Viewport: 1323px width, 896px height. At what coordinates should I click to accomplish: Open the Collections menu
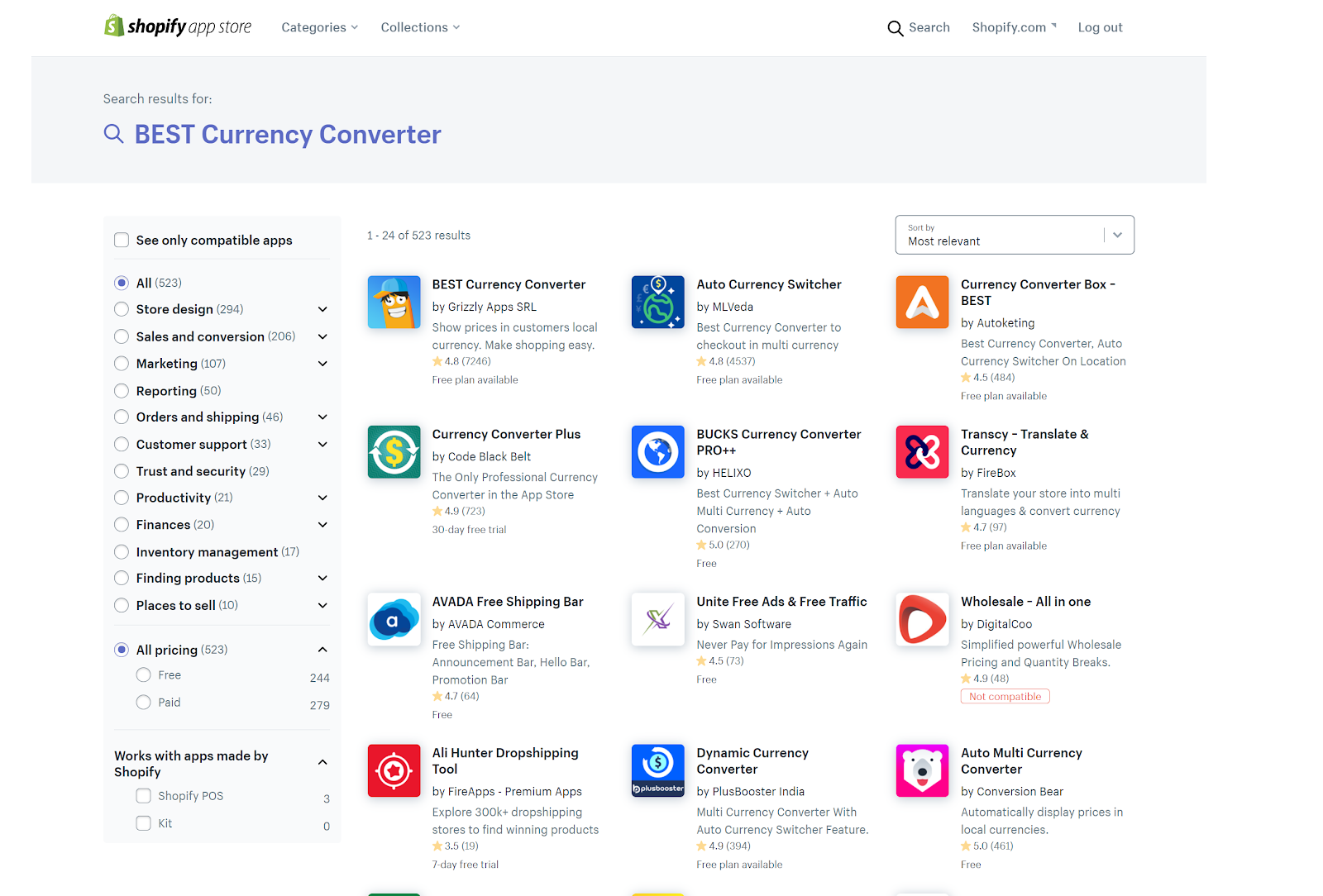tap(420, 27)
